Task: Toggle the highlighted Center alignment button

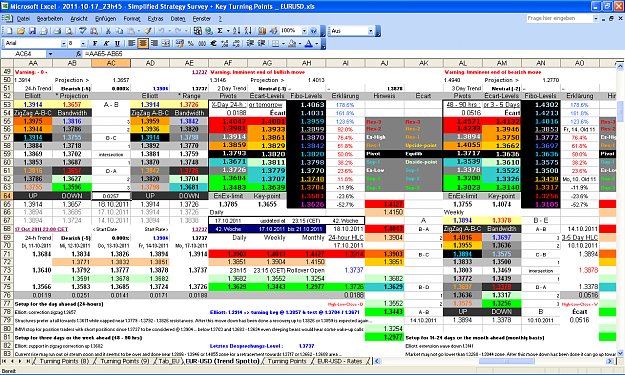Action: [143, 43]
